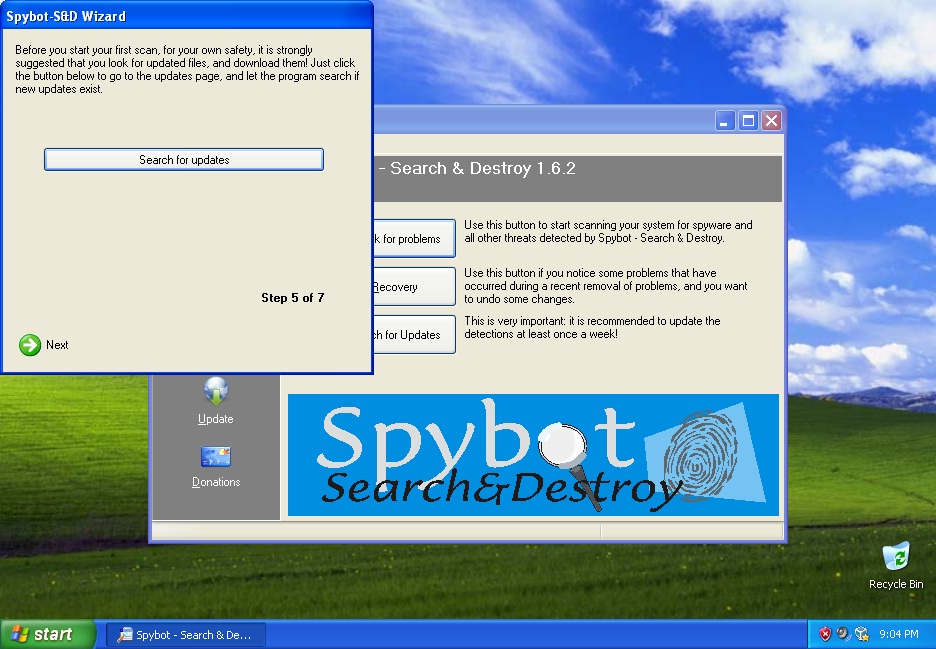Click the Step 5 of 7 text
The height and width of the screenshot is (649, 936).
292,297
